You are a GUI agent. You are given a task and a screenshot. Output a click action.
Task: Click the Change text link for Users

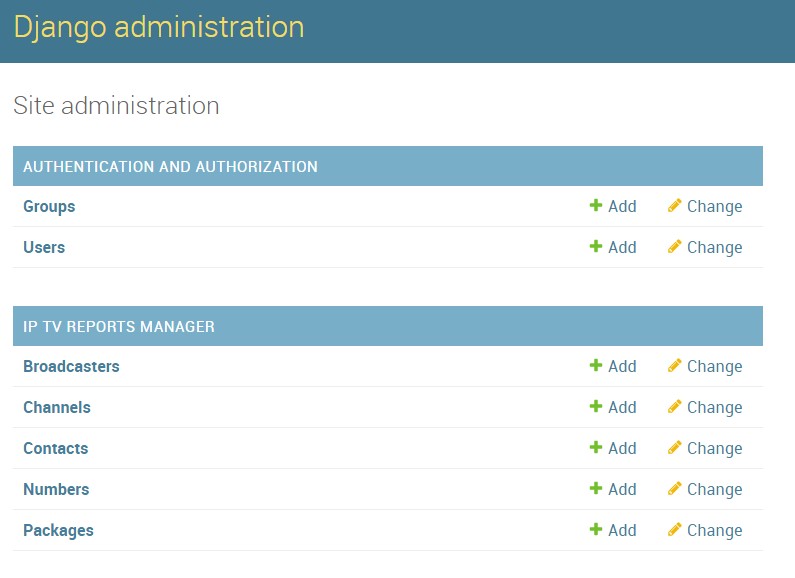pyautogui.click(x=714, y=248)
